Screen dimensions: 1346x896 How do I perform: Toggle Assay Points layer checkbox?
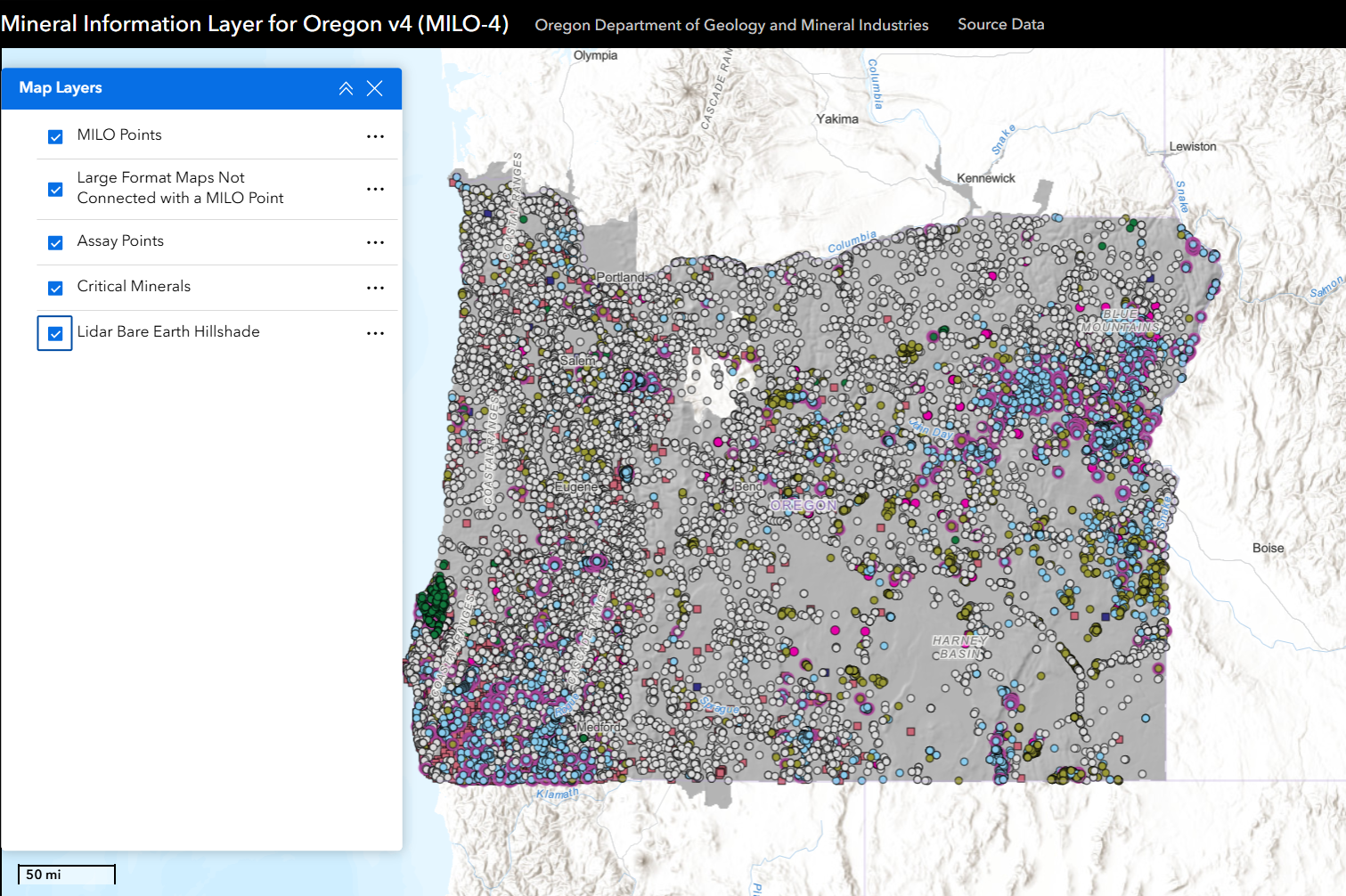pyautogui.click(x=55, y=242)
